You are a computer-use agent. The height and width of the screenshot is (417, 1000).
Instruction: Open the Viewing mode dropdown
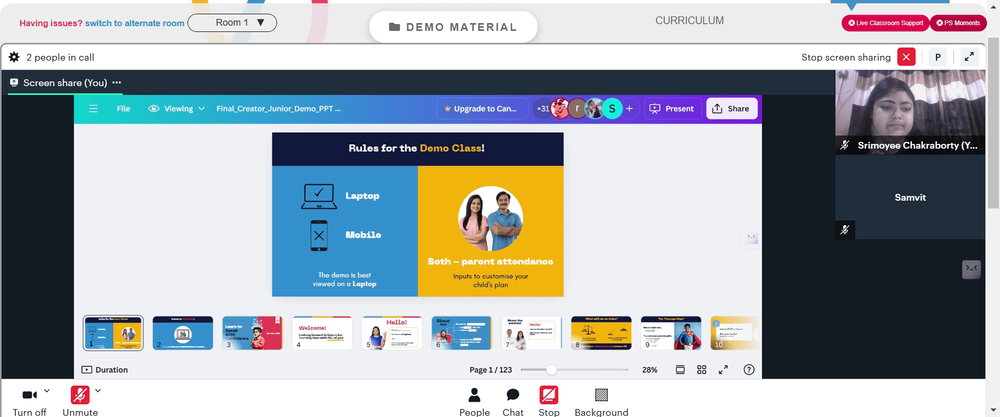pyautogui.click(x=177, y=108)
